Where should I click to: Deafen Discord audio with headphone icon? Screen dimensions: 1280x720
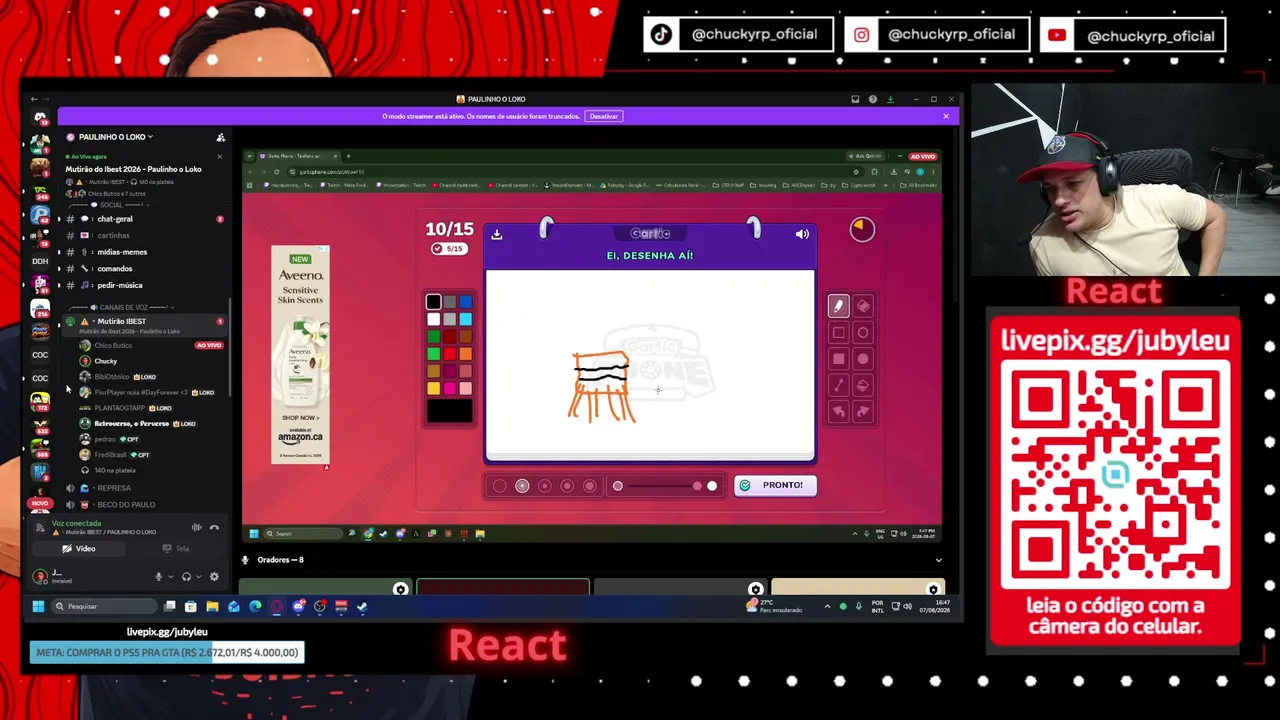186,577
